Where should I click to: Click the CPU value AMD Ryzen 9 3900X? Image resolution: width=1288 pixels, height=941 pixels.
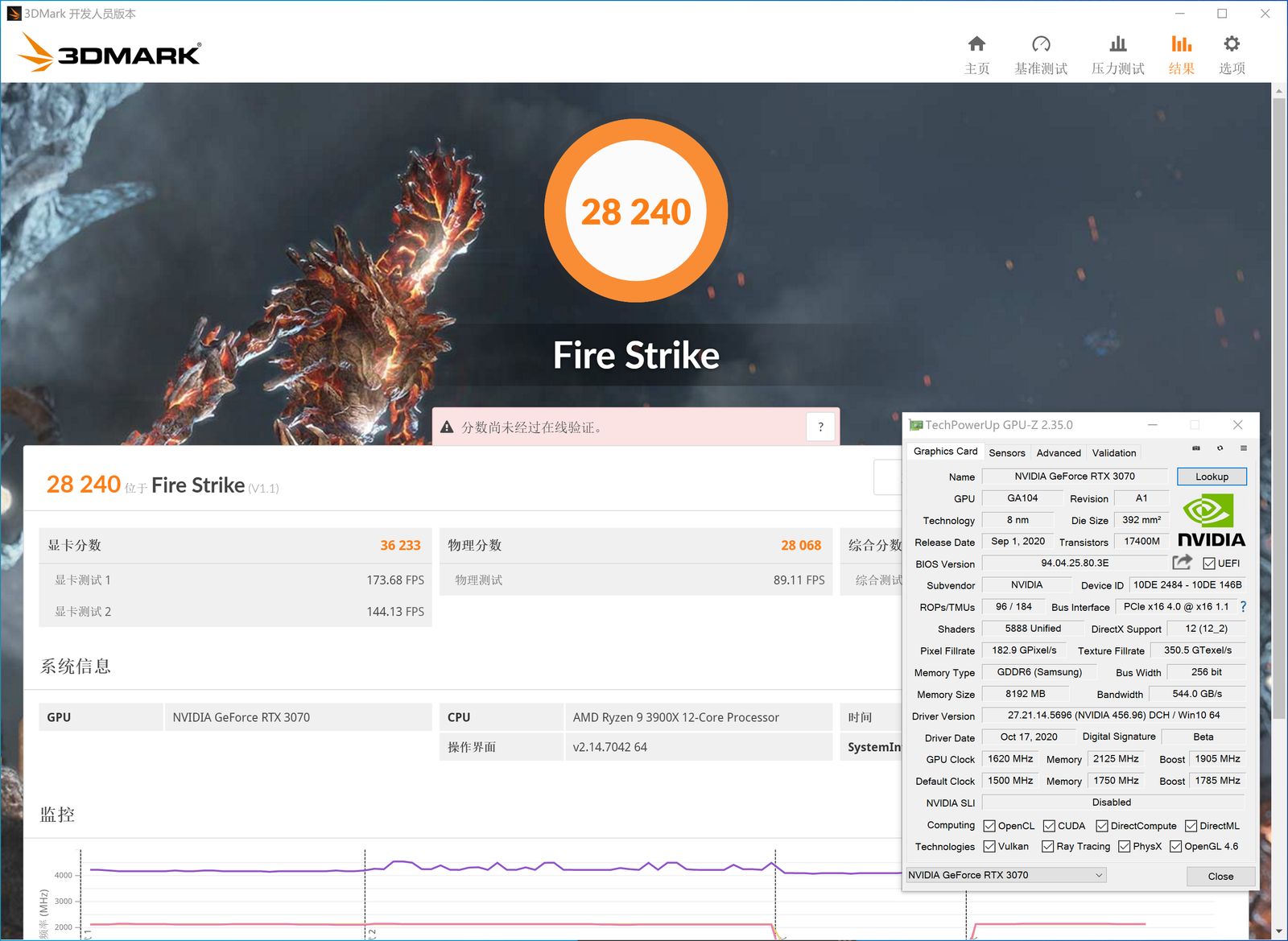tap(676, 717)
